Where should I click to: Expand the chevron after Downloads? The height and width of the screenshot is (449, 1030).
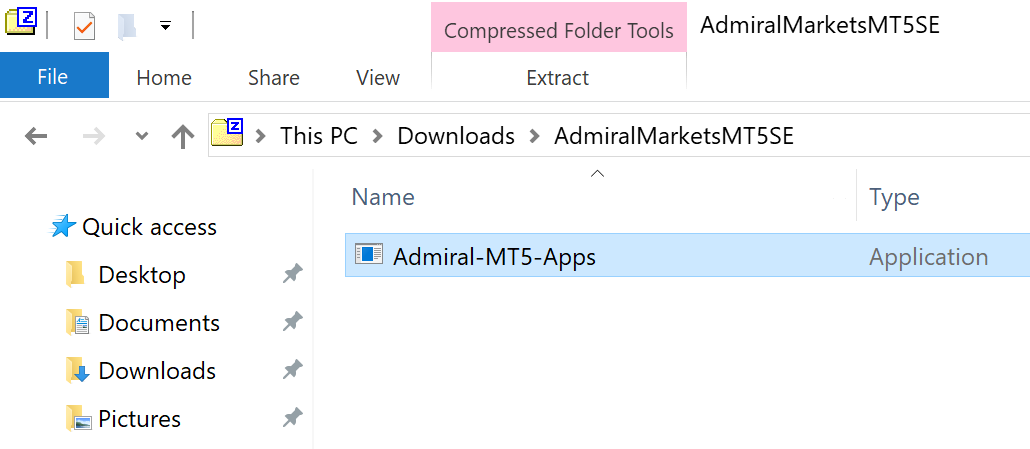534,137
